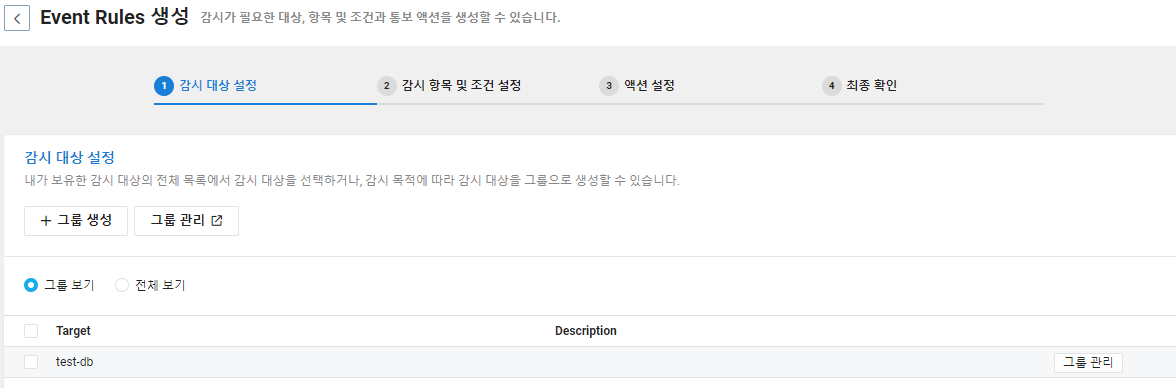Click the step 3 number circle

point(609,86)
